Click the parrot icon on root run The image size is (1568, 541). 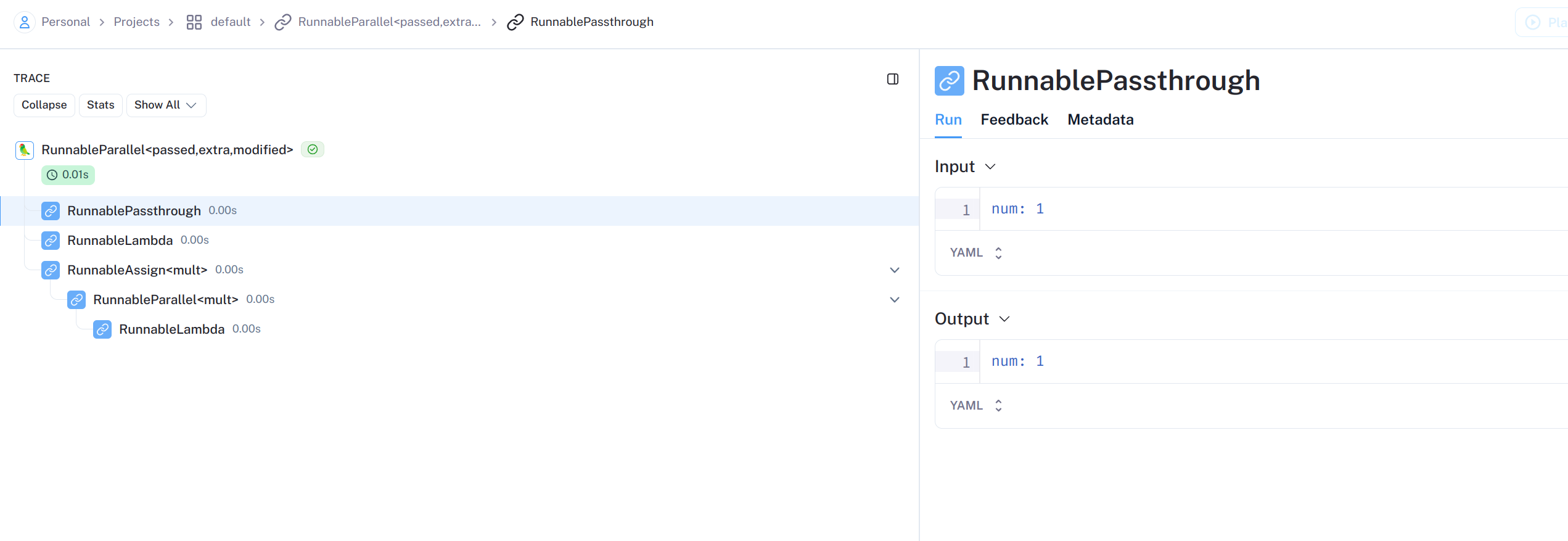coord(25,150)
